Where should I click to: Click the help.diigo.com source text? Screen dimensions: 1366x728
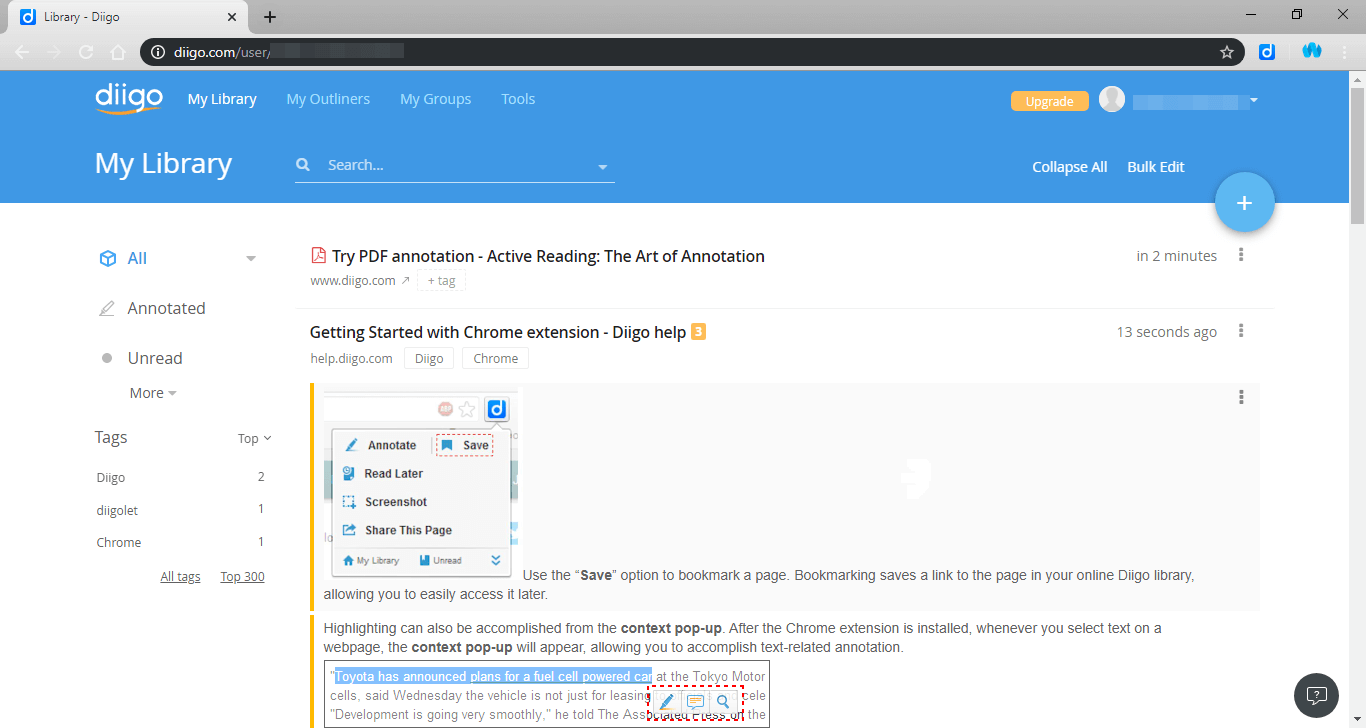click(x=351, y=358)
